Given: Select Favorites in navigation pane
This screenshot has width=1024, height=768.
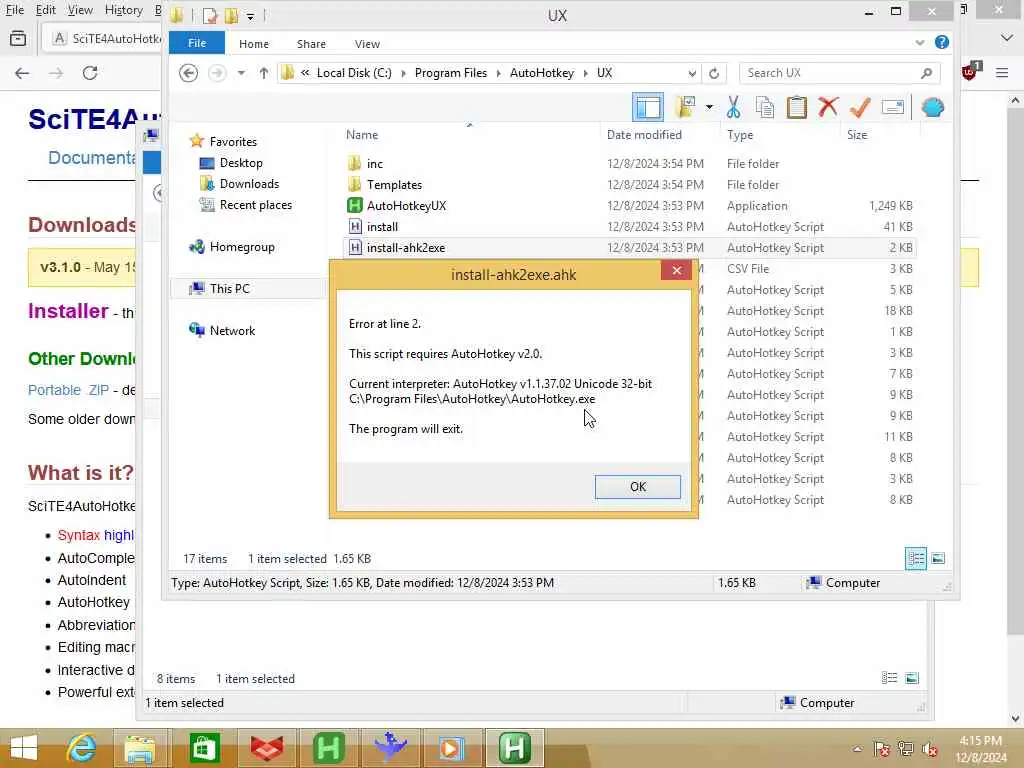Looking at the screenshot, I should point(233,142).
